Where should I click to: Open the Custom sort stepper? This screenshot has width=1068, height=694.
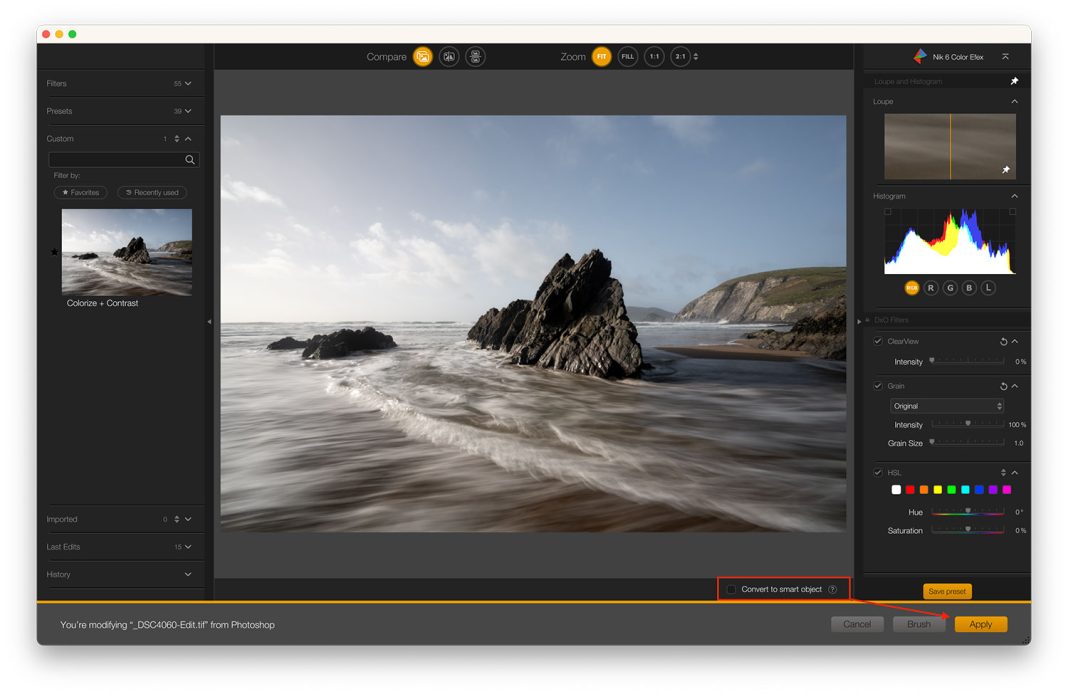click(x=176, y=138)
